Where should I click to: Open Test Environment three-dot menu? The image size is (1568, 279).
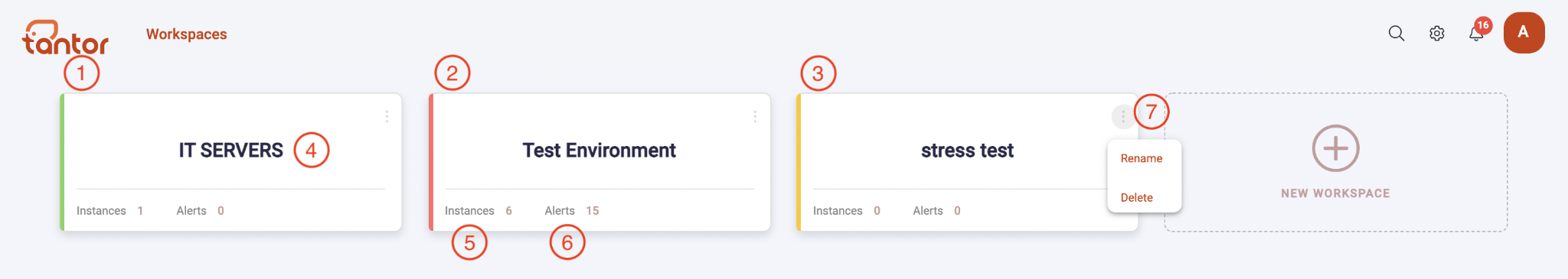[755, 117]
